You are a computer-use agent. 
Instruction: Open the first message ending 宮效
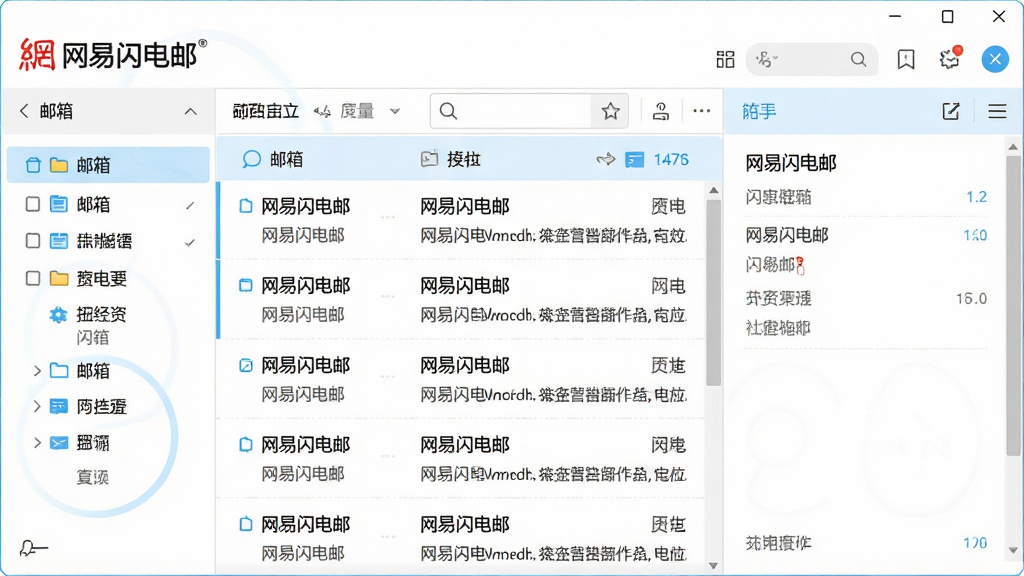[x=461, y=220]
